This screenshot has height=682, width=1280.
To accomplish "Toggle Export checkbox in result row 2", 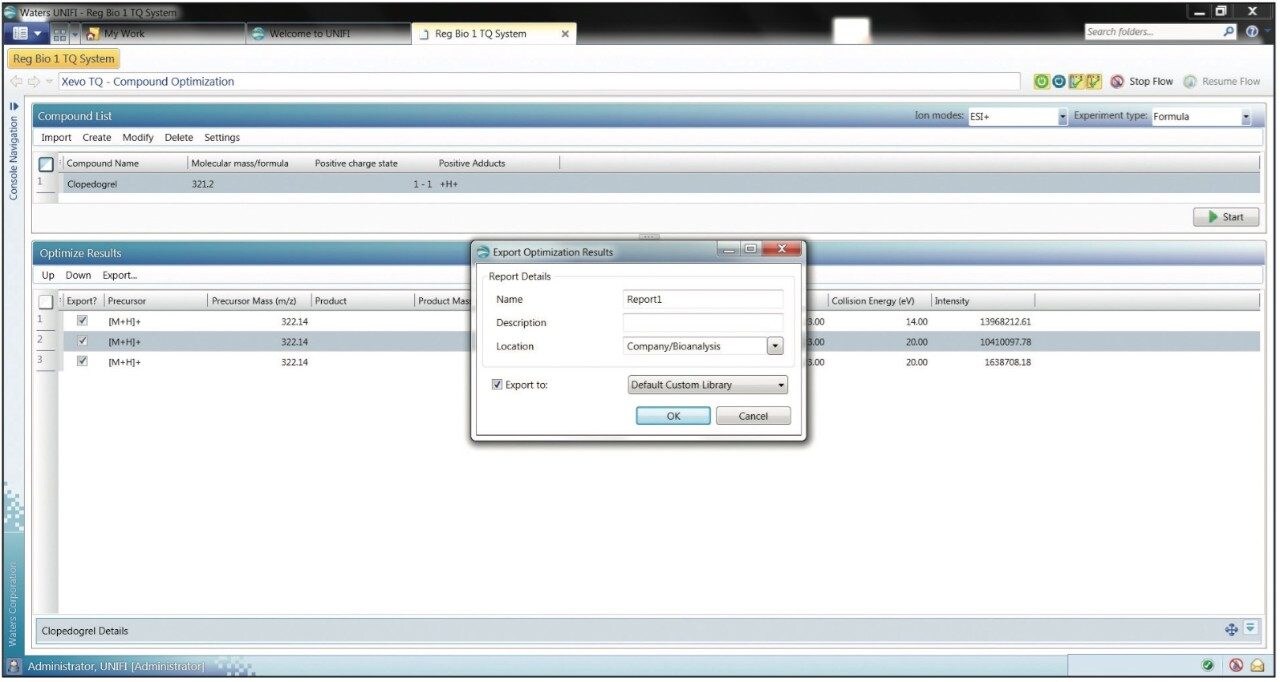I will tap(82, 341).
